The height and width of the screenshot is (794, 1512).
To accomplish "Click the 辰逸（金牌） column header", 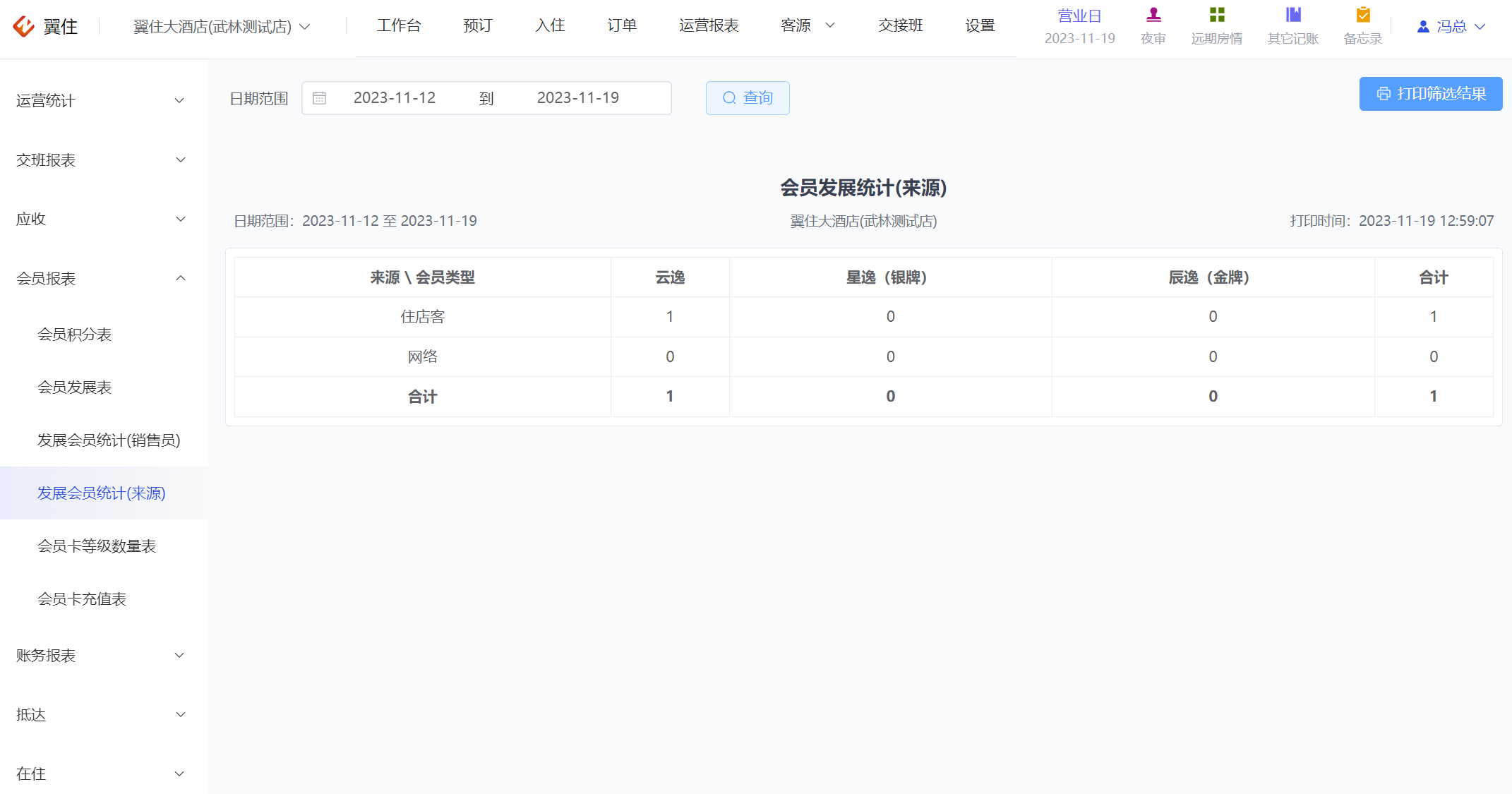I will pos(1213,277).
